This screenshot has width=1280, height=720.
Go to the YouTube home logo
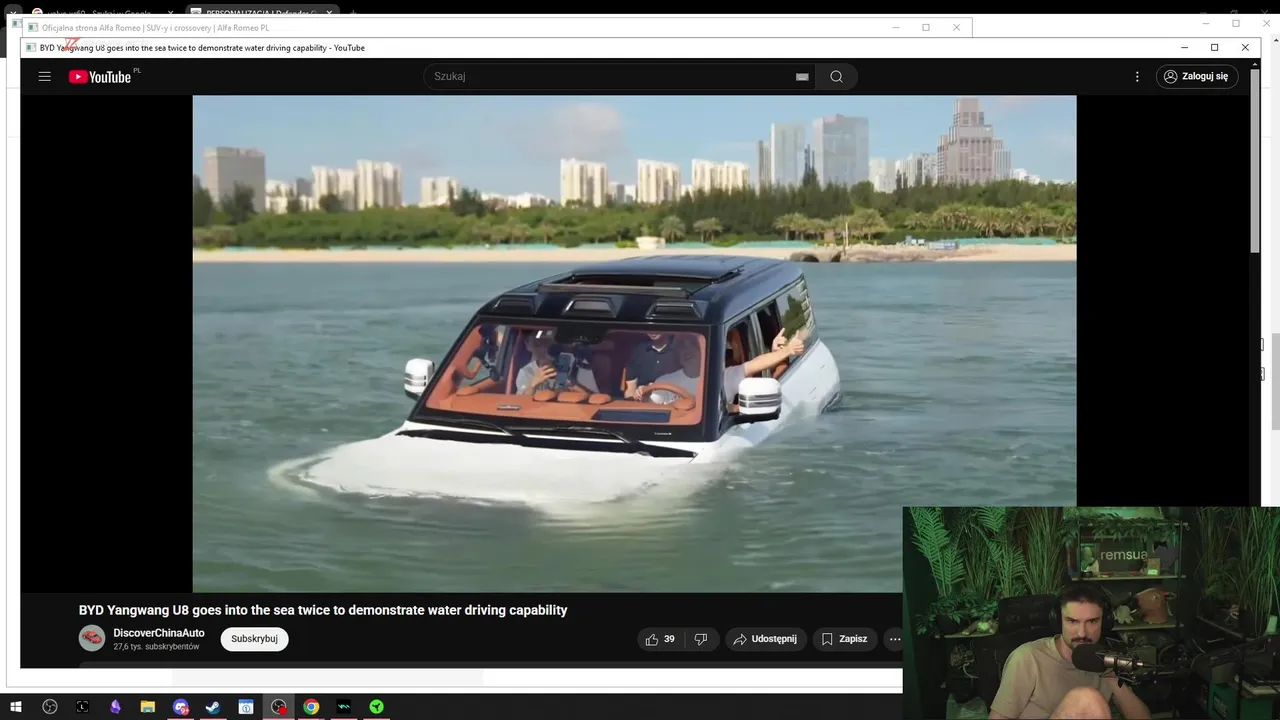click(x=100, y=77)
